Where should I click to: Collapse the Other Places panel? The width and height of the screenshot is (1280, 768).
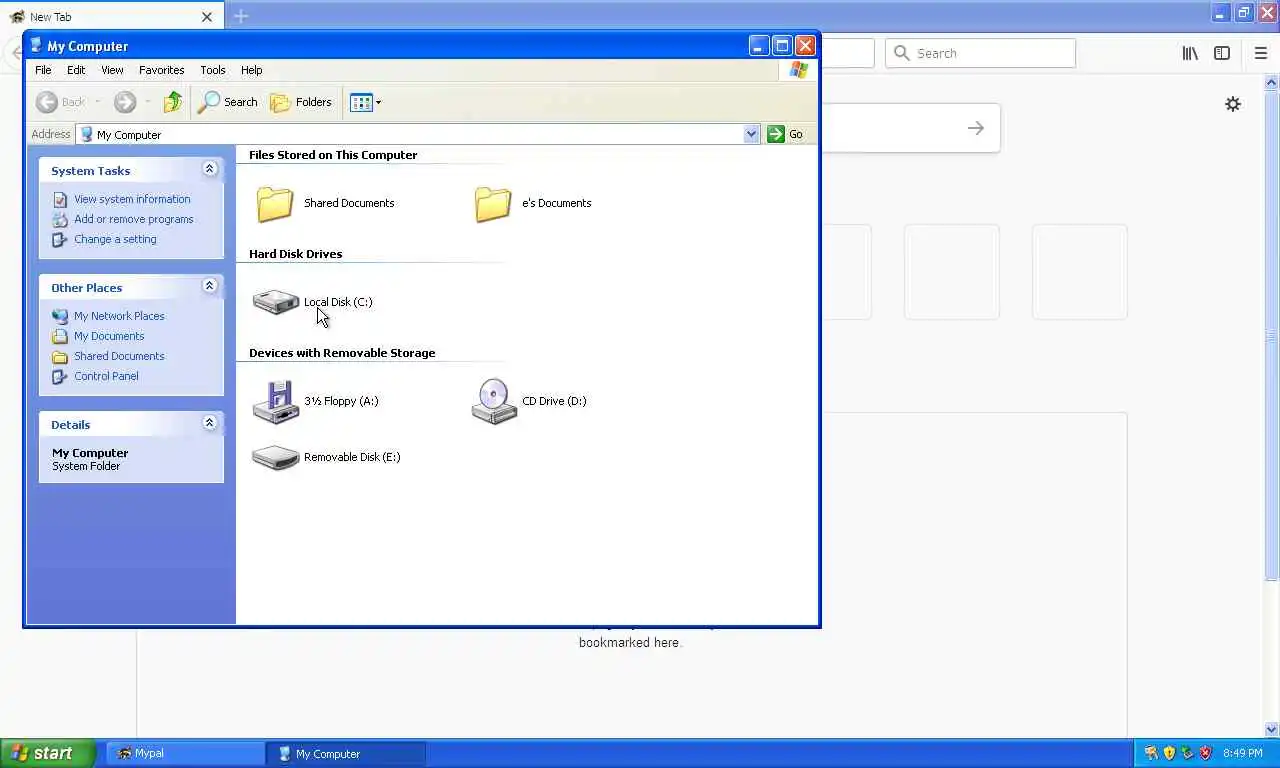209,286
